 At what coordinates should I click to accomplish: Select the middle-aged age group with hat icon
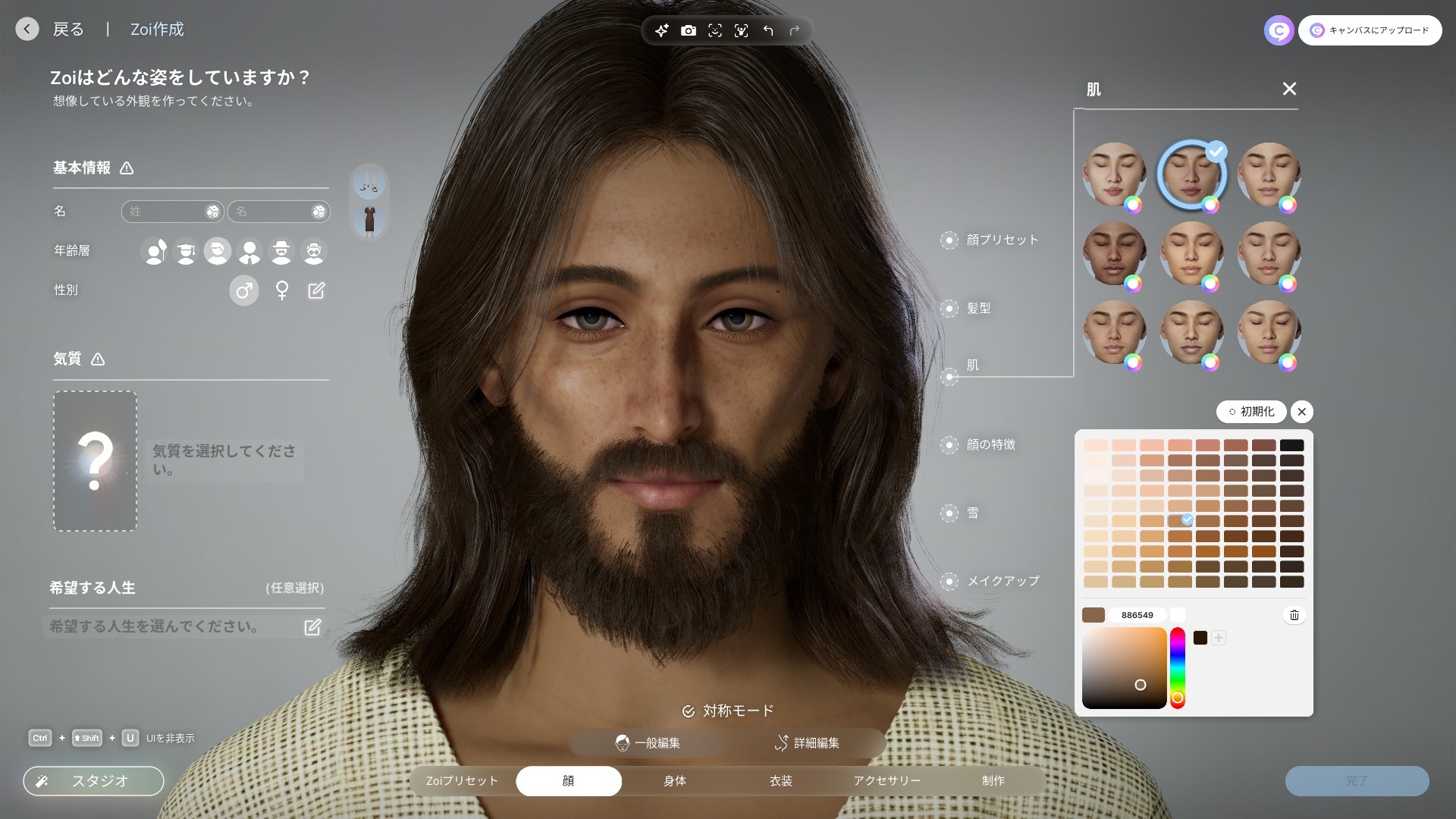[x=281, y=251]
